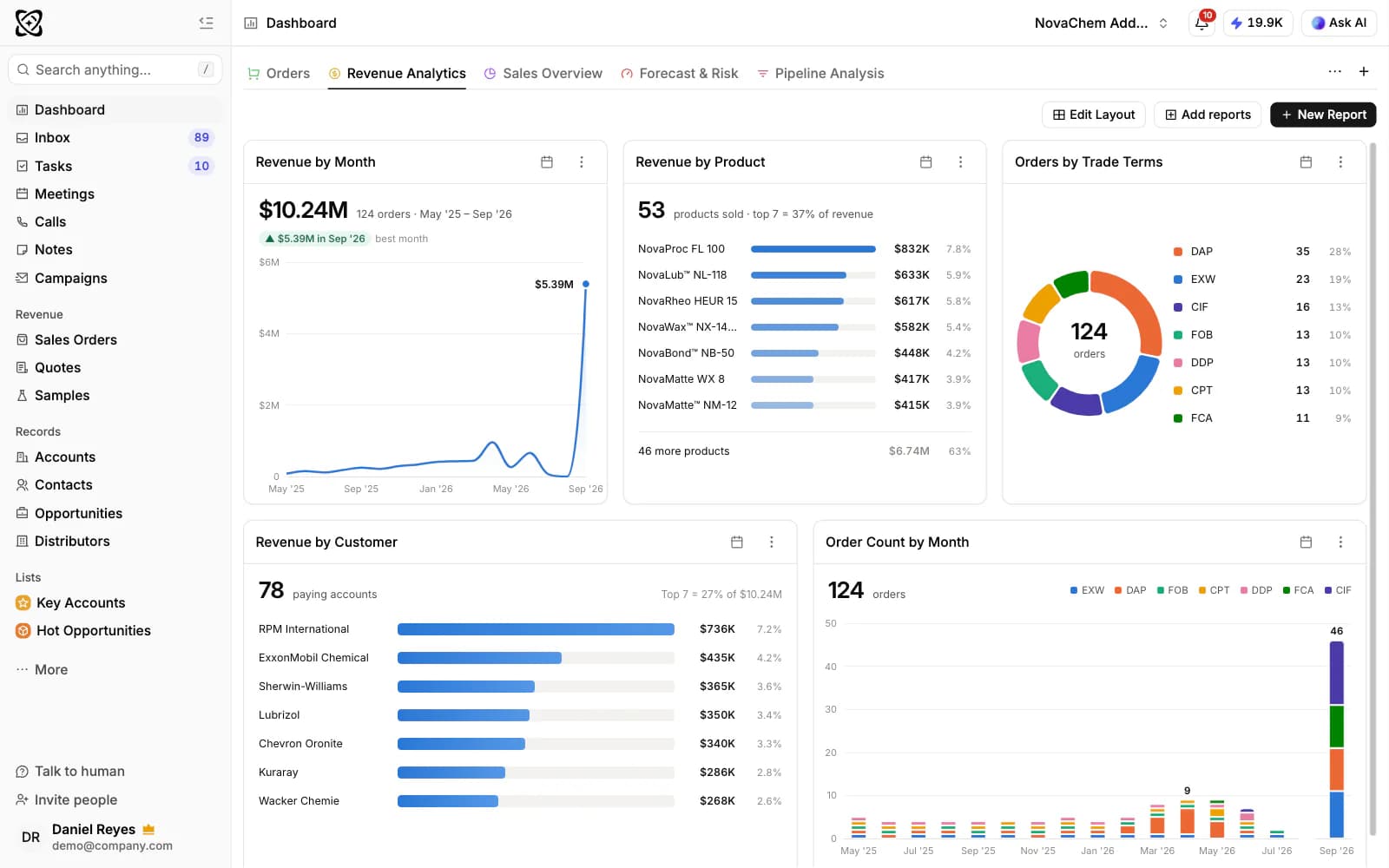Expand the NovaChem workspace switcher
Viewport: 1389px width, 868px height.
click(x=1101, y=23)
